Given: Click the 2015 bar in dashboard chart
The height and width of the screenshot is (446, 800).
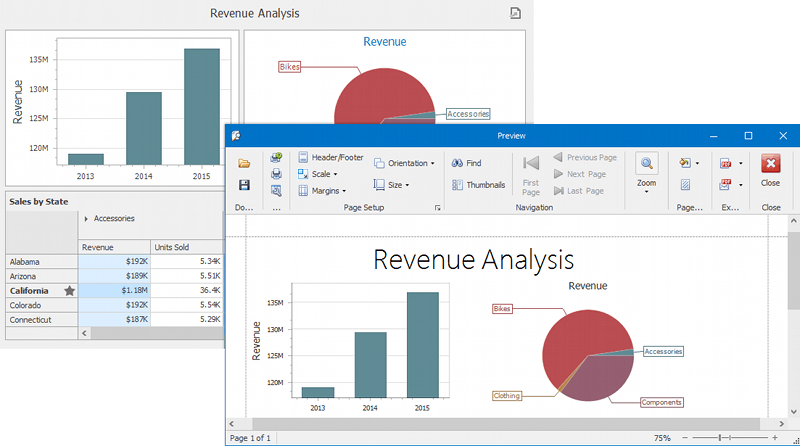Looking at the screenshot, I should tap(202, 107).
